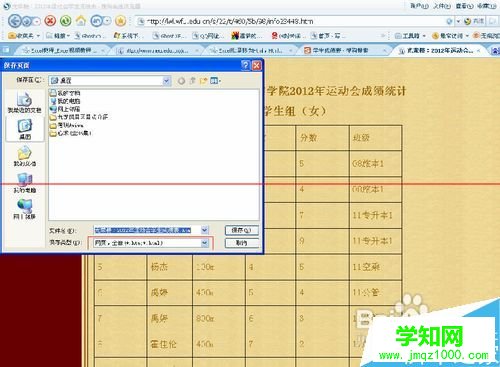The height and width of the screenshot is (367, 500).
Task: Click Up One Level folder icon
Action: coord(192,80)
